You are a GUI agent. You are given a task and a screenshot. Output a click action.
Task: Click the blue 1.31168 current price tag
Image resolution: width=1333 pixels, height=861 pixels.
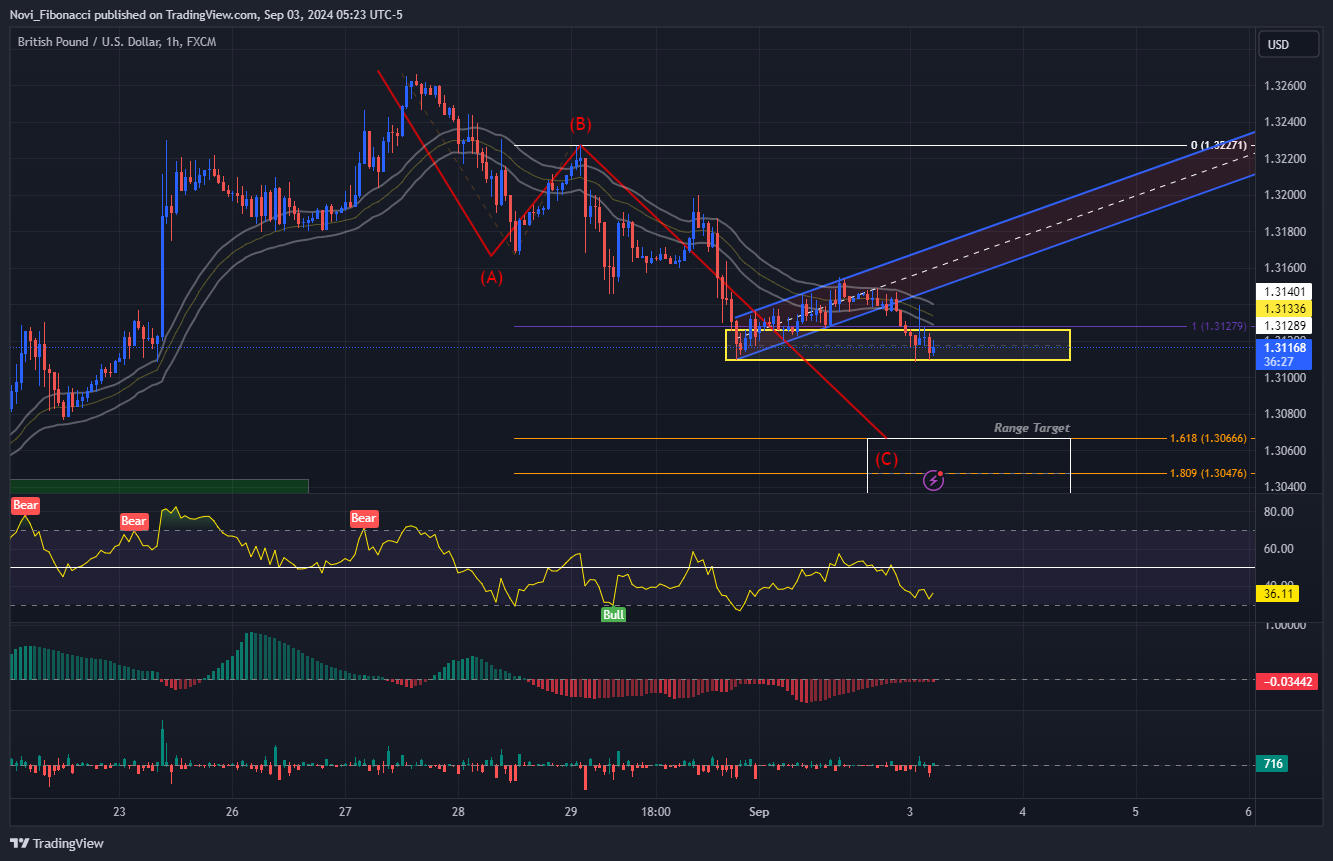(x=1283, y=348)
